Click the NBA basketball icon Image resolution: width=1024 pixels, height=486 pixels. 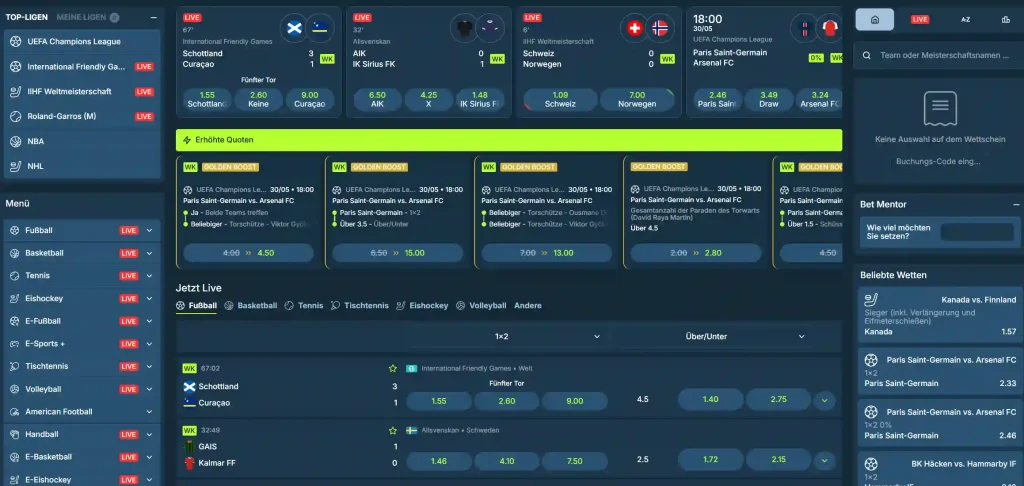(16, 141)
